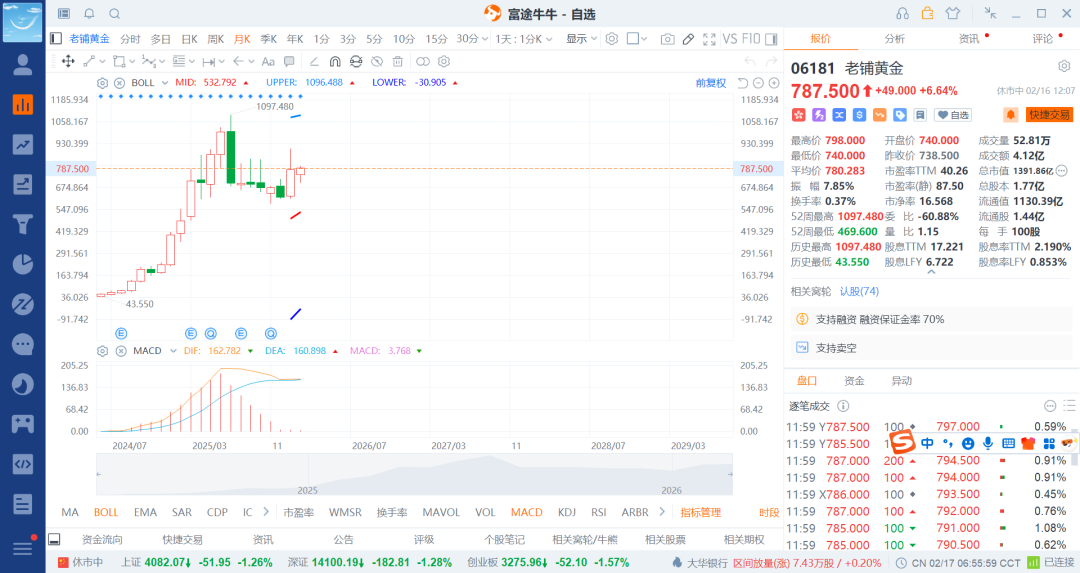Expand the BOLL indicator dropdown arrow
1080x573 pixels.
coord(165,83)
